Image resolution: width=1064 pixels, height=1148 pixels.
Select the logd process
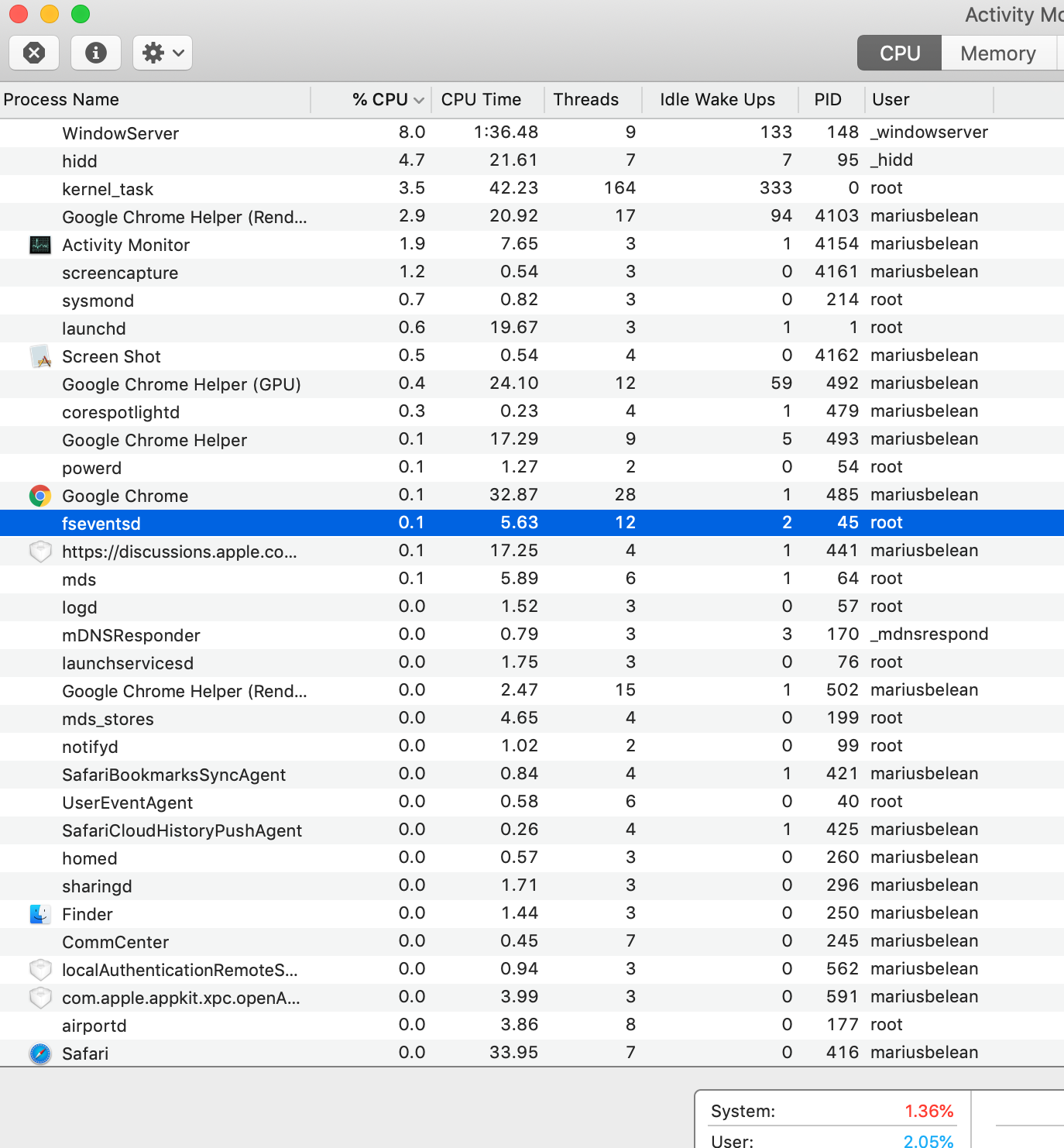click(79, 607)
